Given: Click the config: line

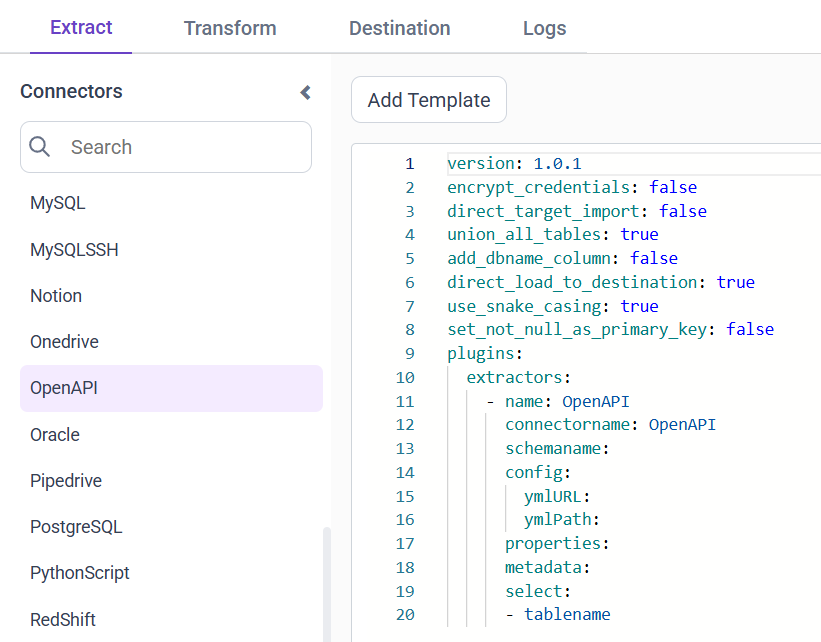Looking at the screenshot, I should pos(538,473).
